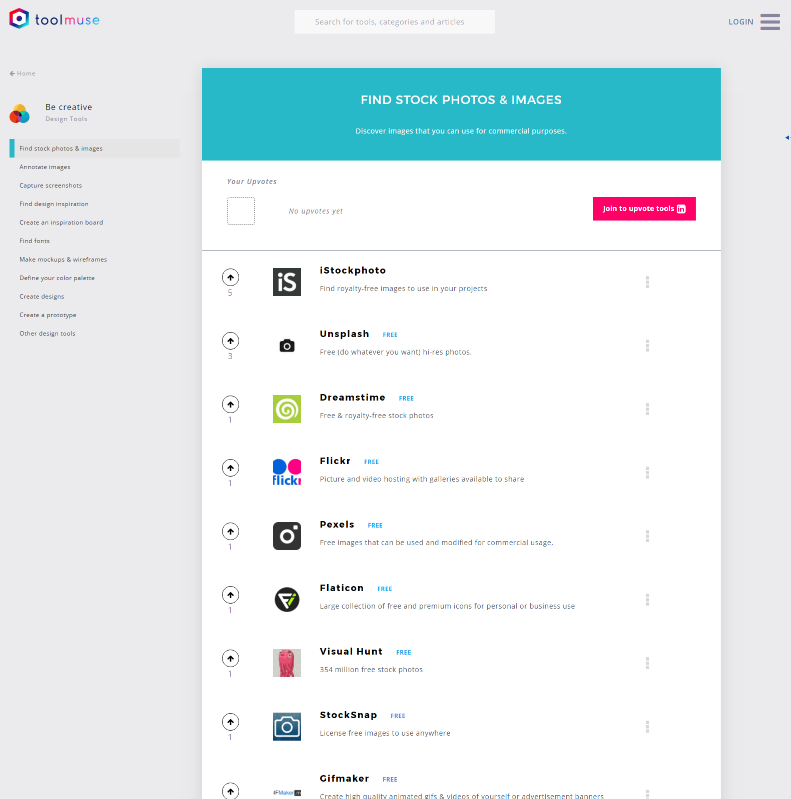Click the Flaticon logo

pyautogui.click(x=287, y=599)
